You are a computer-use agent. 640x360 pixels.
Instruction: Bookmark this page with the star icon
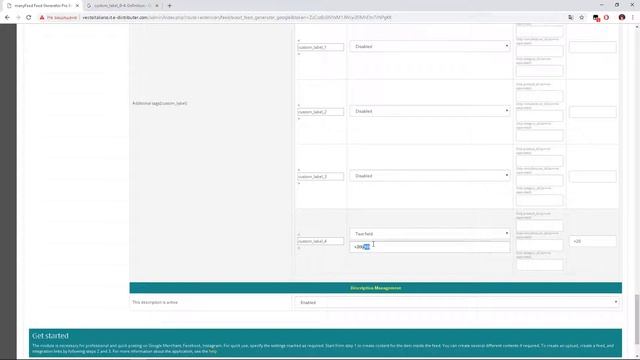pyautogui.click(x=582, y=18)
